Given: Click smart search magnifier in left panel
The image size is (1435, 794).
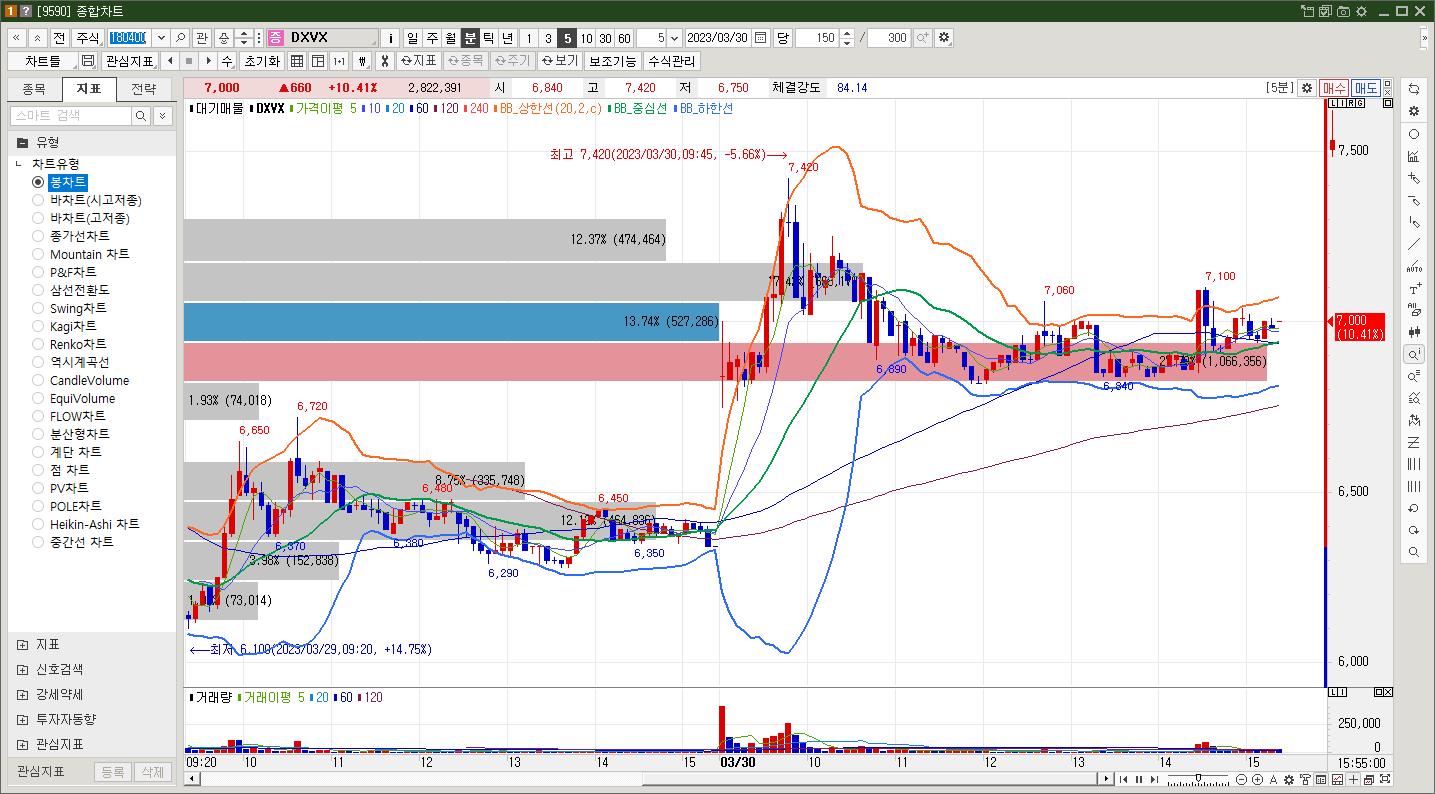Looking at the screenshot, I should (141, 116).
